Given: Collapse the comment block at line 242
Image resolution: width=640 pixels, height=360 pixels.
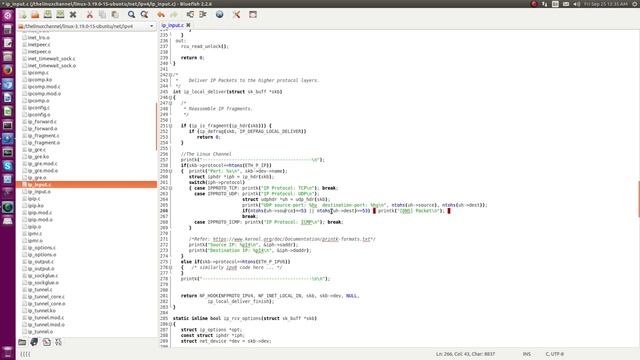Looking at the screenshot, I should tap(171, 75).
